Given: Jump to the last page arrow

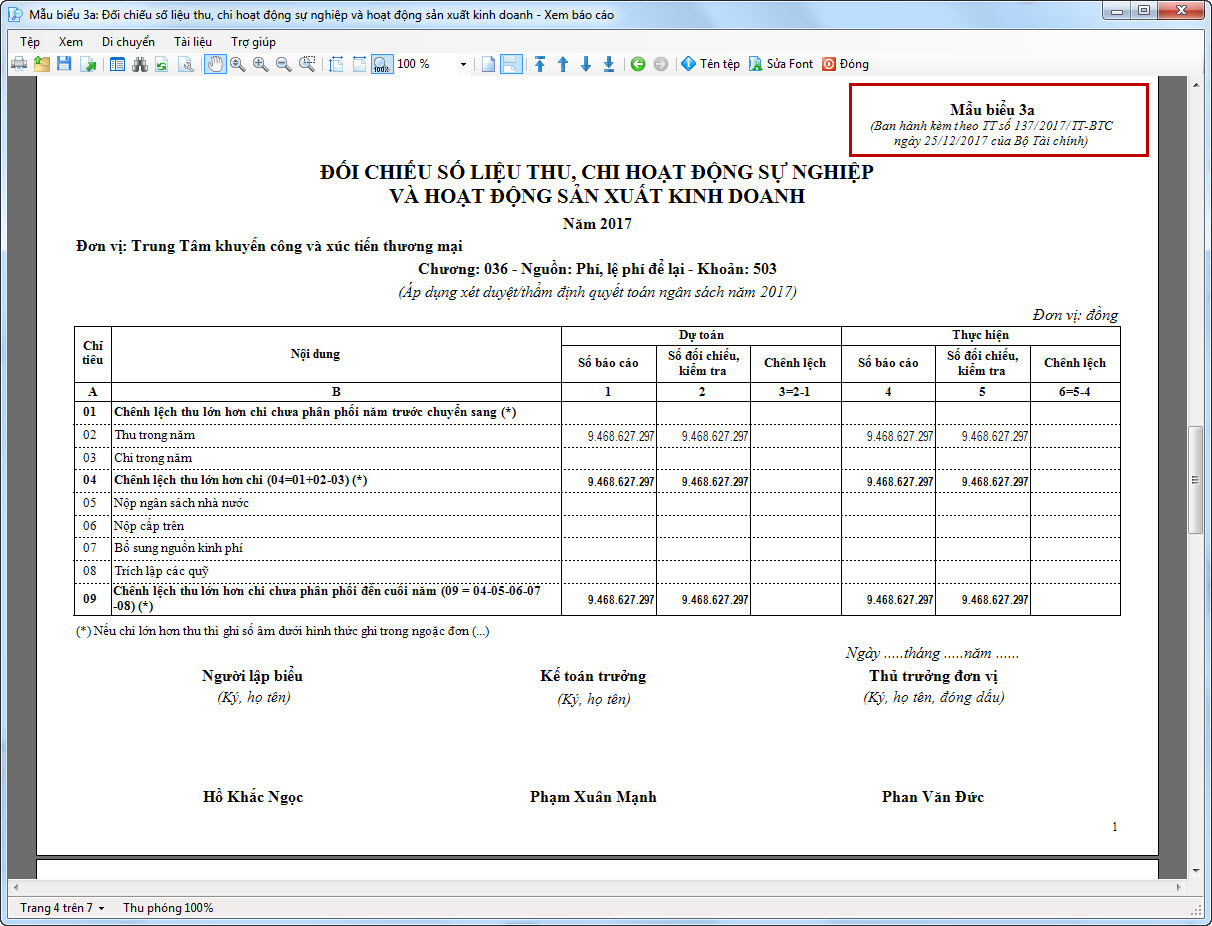Looking at the screenshot, I should [x=609, y=64].
